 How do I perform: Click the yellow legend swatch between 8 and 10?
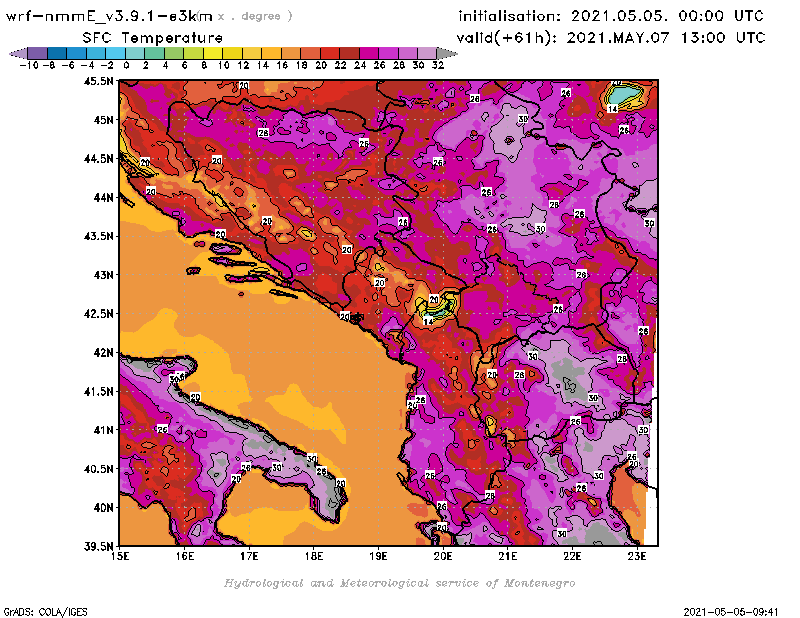click(x=213, y=54)
